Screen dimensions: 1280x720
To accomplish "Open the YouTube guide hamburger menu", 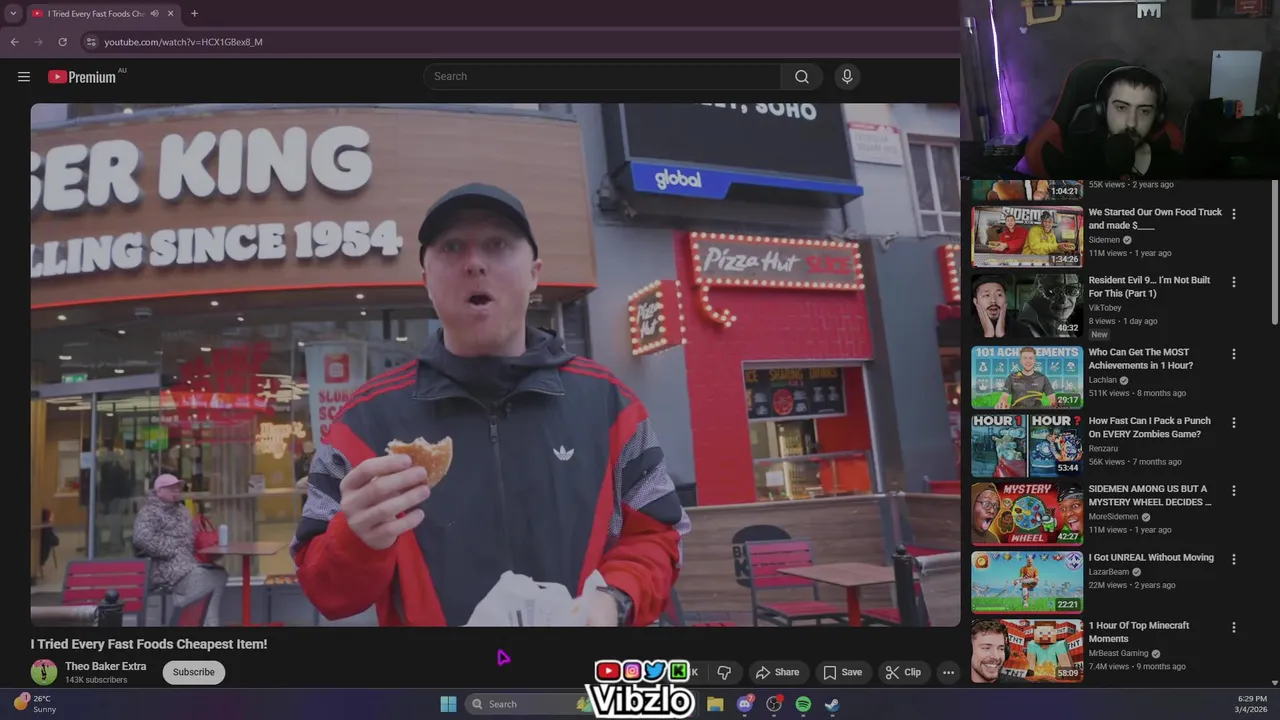I will coord(24,77).
